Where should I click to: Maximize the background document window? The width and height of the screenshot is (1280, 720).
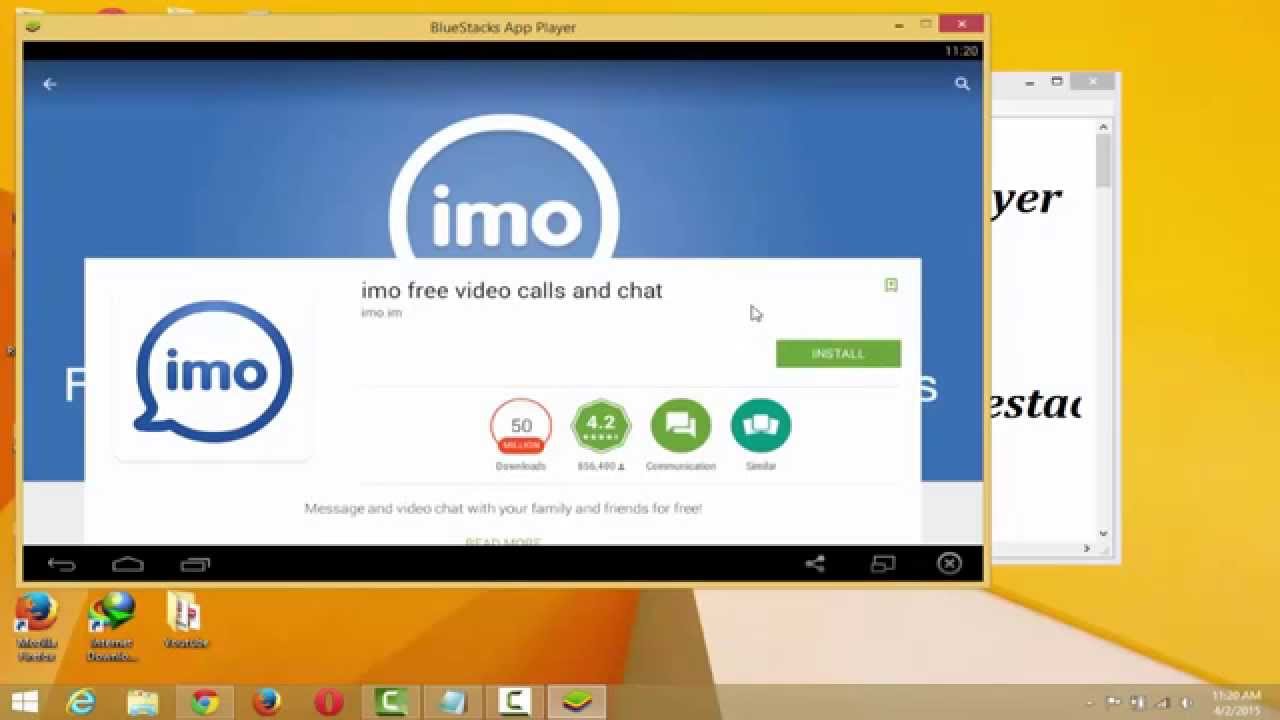click(1057, 82)
